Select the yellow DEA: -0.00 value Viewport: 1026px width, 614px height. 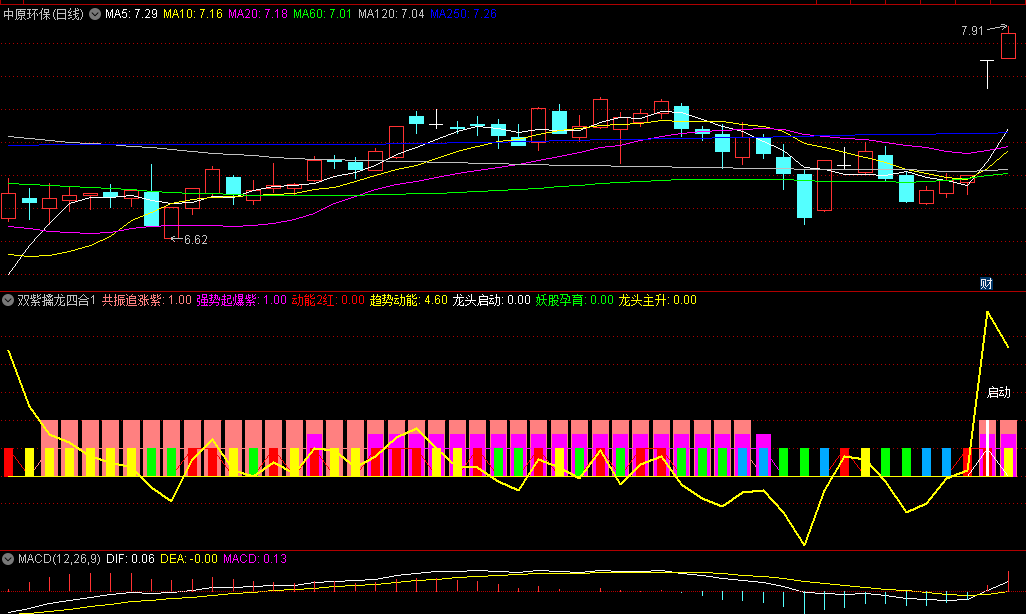188,559
